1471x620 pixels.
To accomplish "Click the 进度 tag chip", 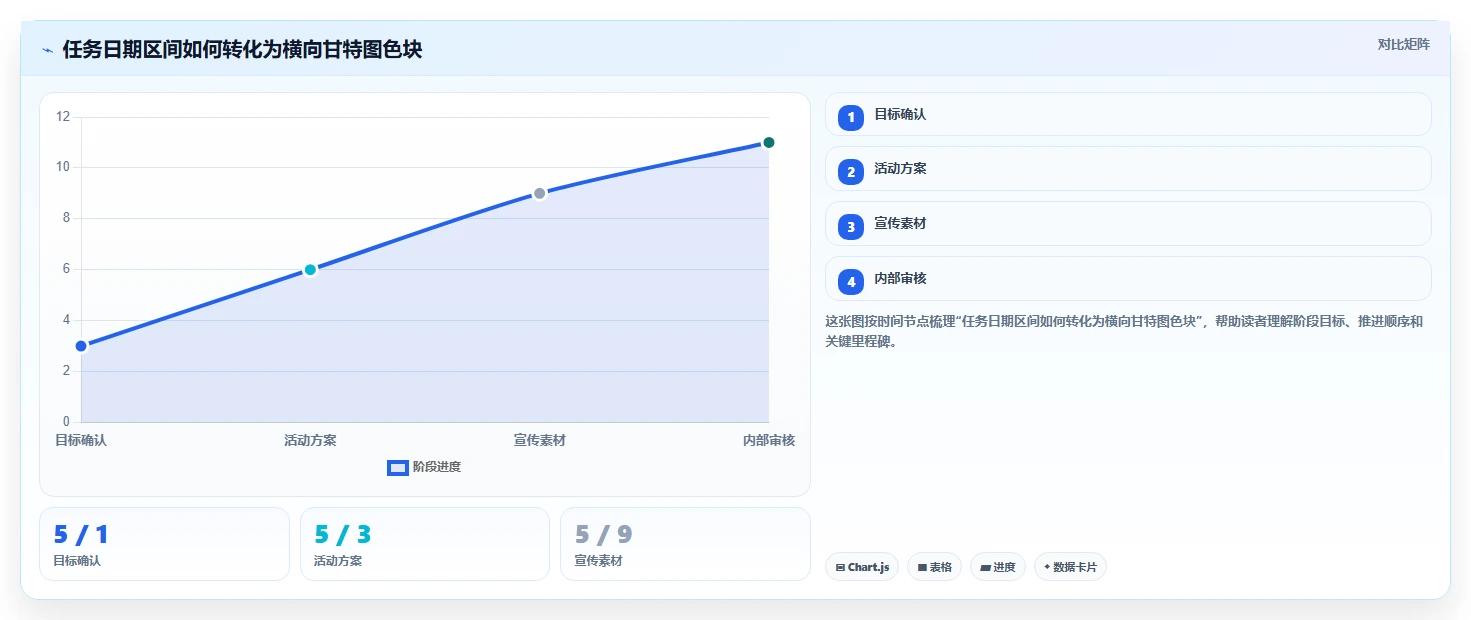I will tap(998, 567).
